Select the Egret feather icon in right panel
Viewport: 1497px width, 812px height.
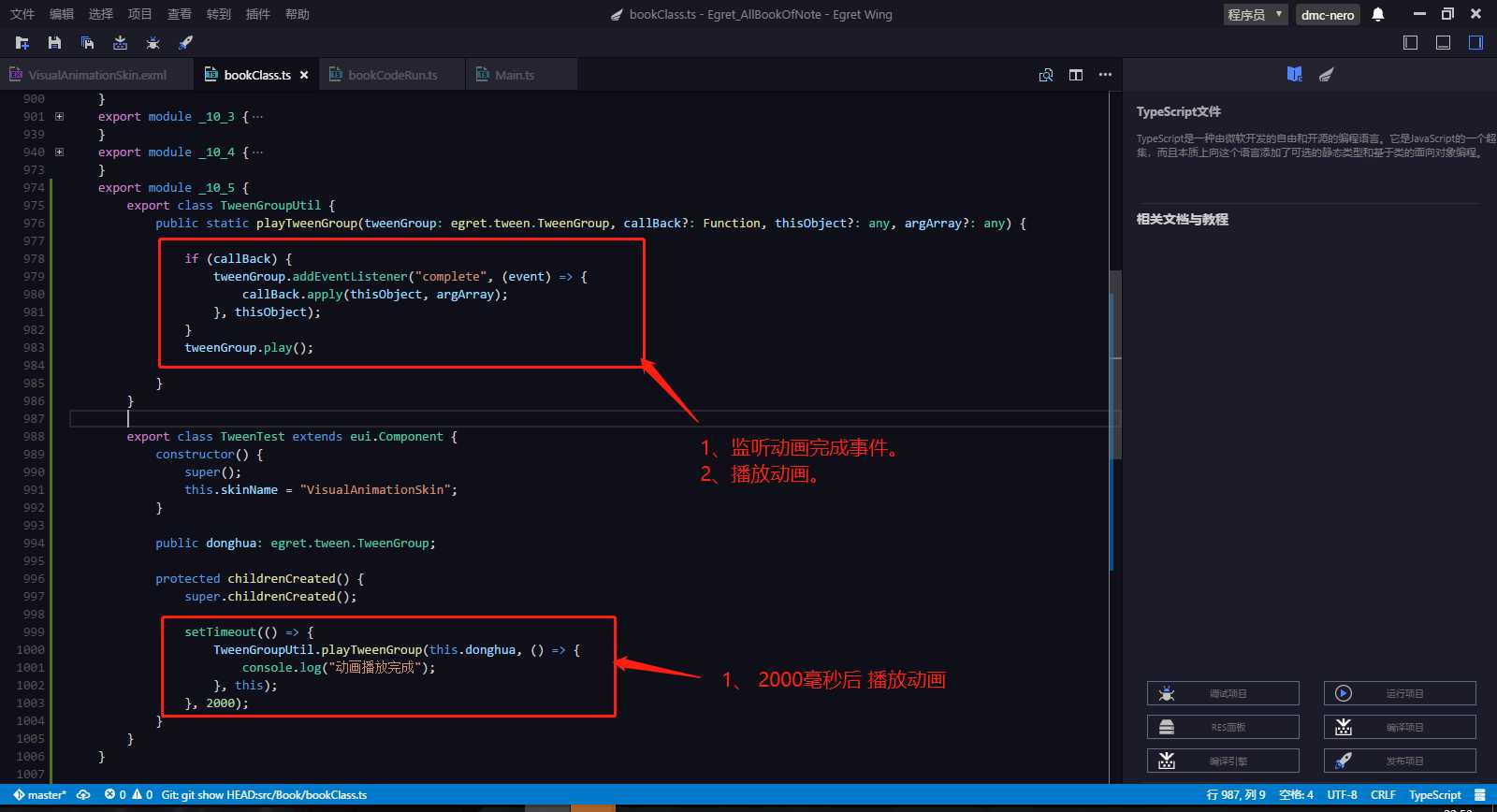point(1326,75)
